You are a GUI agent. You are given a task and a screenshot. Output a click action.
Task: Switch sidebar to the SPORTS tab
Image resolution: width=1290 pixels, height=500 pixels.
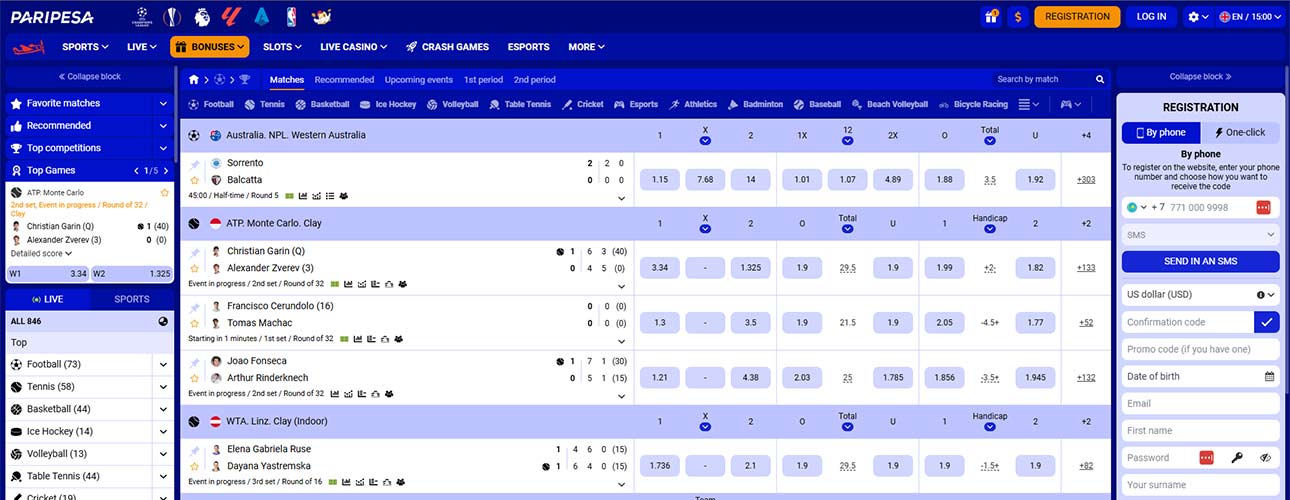[132, 299]
